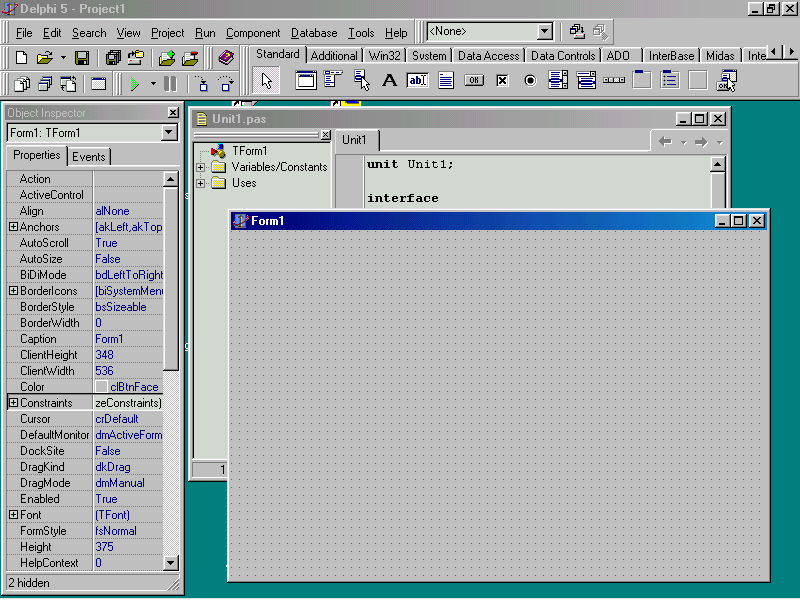Select the RadioGroup component icon
800x600 pixels.
[670, 80]
